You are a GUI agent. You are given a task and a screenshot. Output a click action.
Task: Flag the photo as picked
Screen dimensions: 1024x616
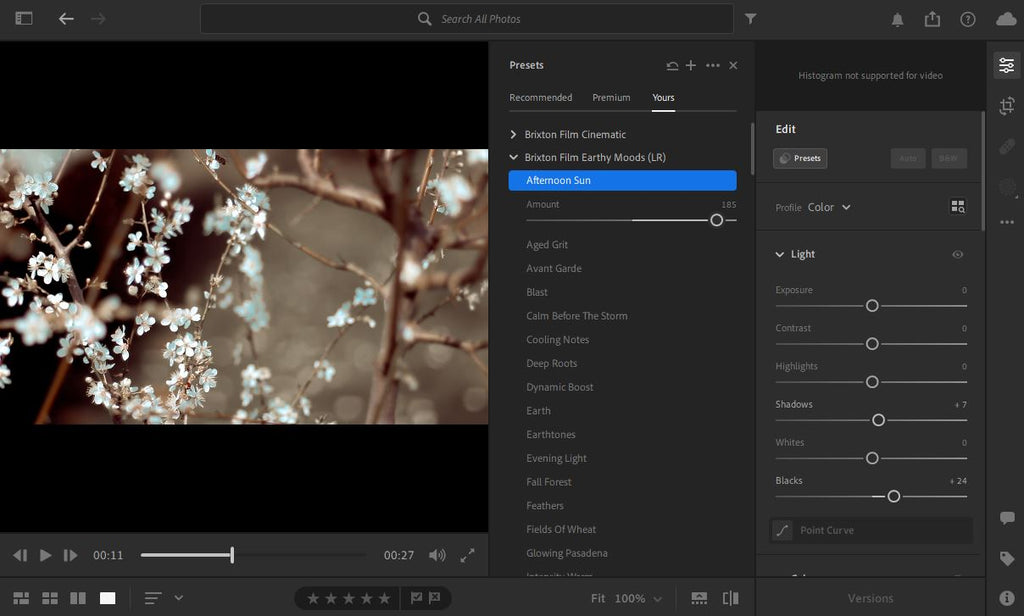pyautogui.click(x=416, y=598)
